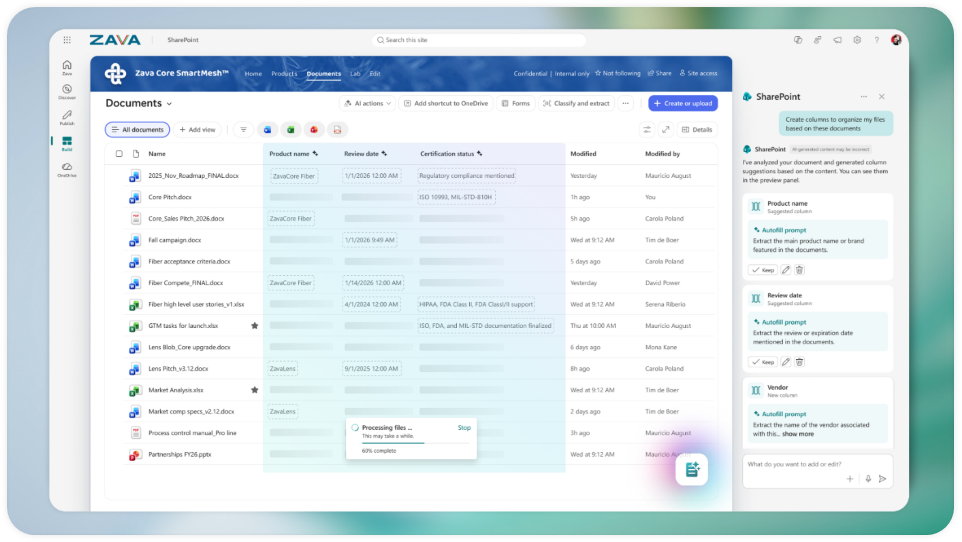
Task: Send the chat message arrow icon
Action: (883, 479)
